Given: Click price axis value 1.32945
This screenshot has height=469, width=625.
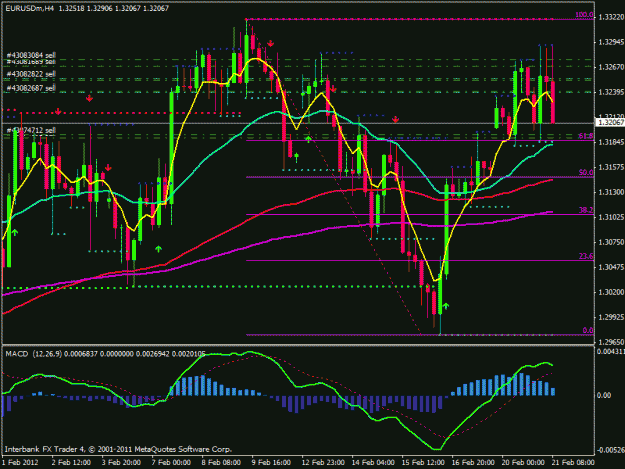Looking at the screenshot, I should (611, 42).
